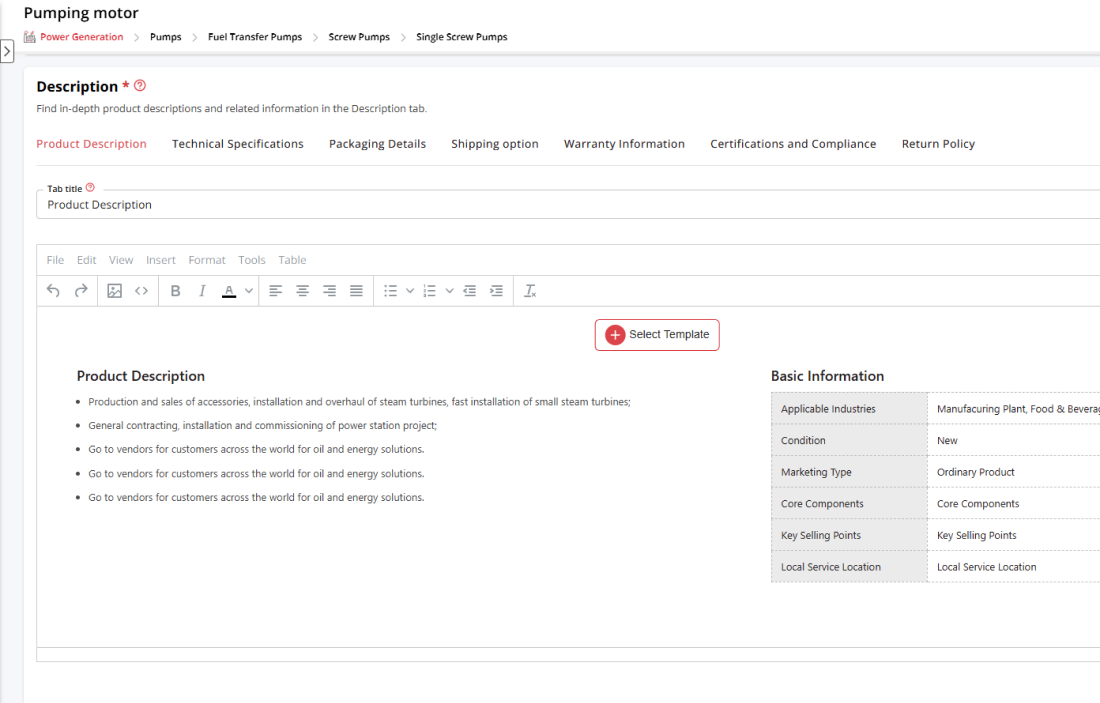Image resolution: width=1100 pixels, height=703 pixels.
Task: Open the numbered list style dropdown
Action: coord(449,291)
